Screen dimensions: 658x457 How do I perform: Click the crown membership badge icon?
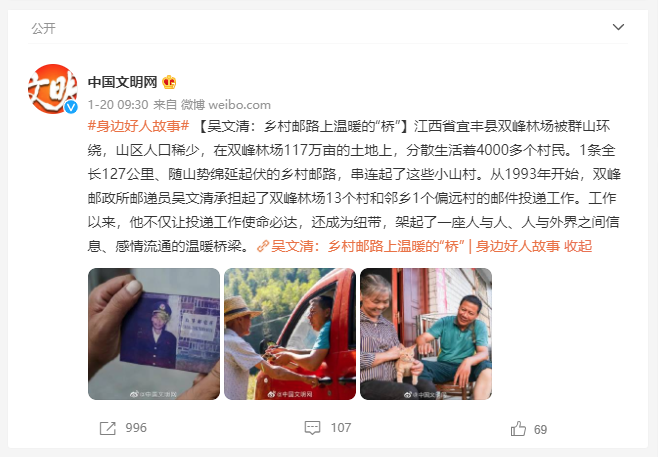[169, 82]
